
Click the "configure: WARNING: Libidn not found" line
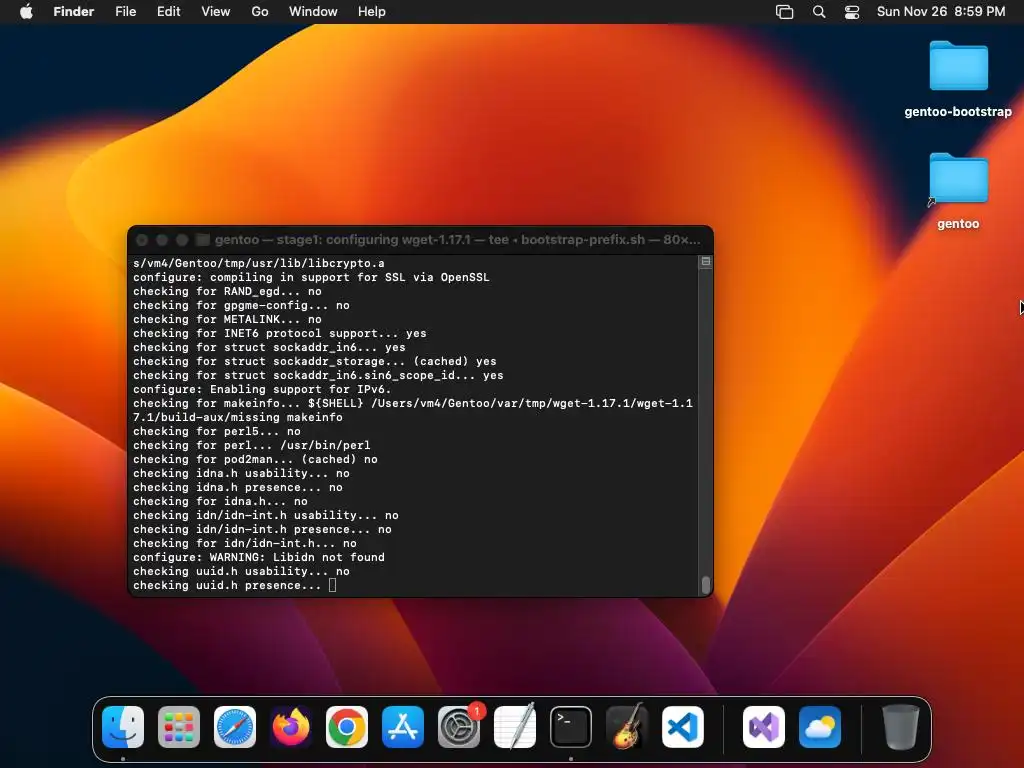(259, 557)
